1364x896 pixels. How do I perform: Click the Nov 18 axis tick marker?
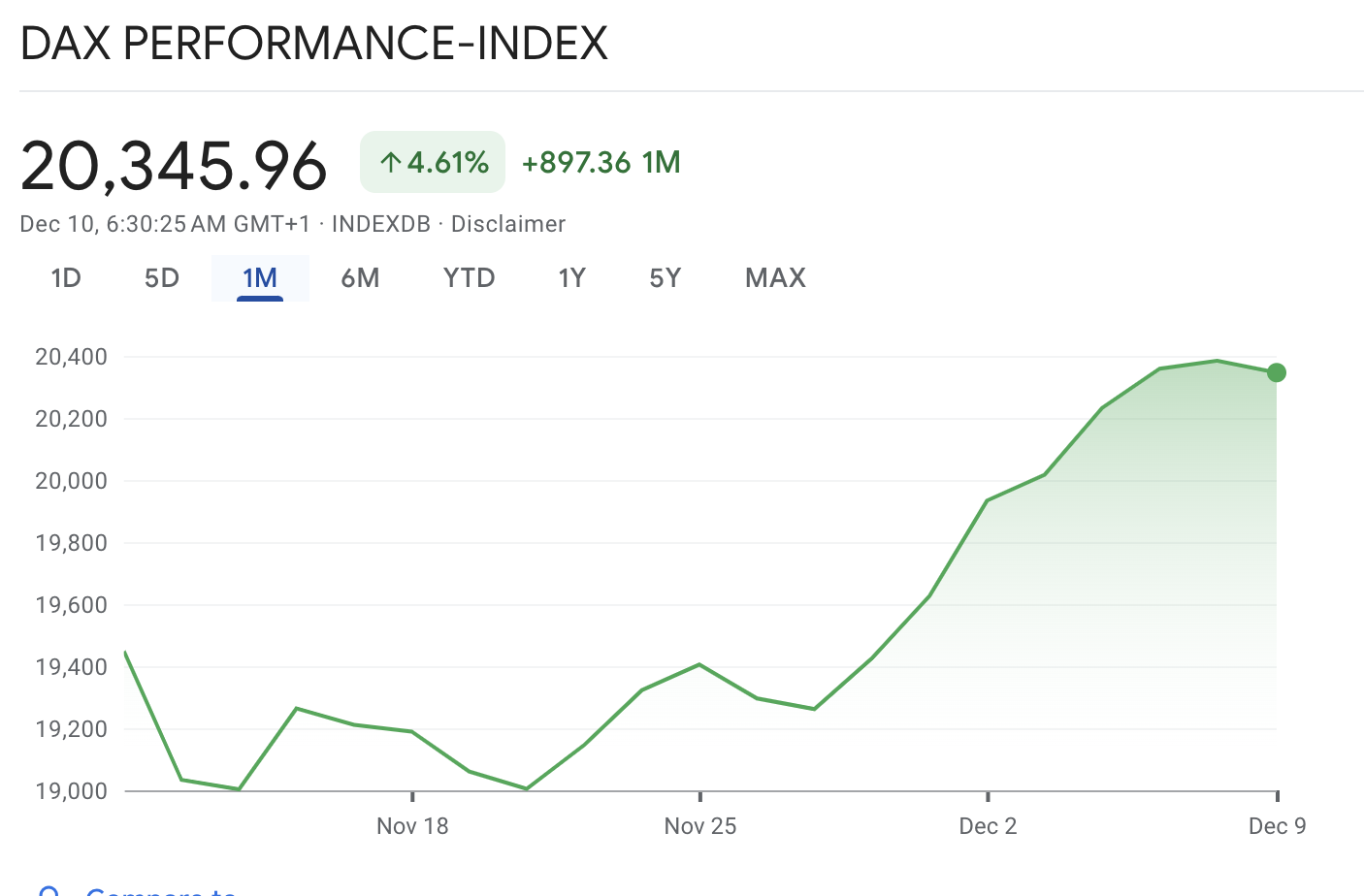click(x=413, y=797)
